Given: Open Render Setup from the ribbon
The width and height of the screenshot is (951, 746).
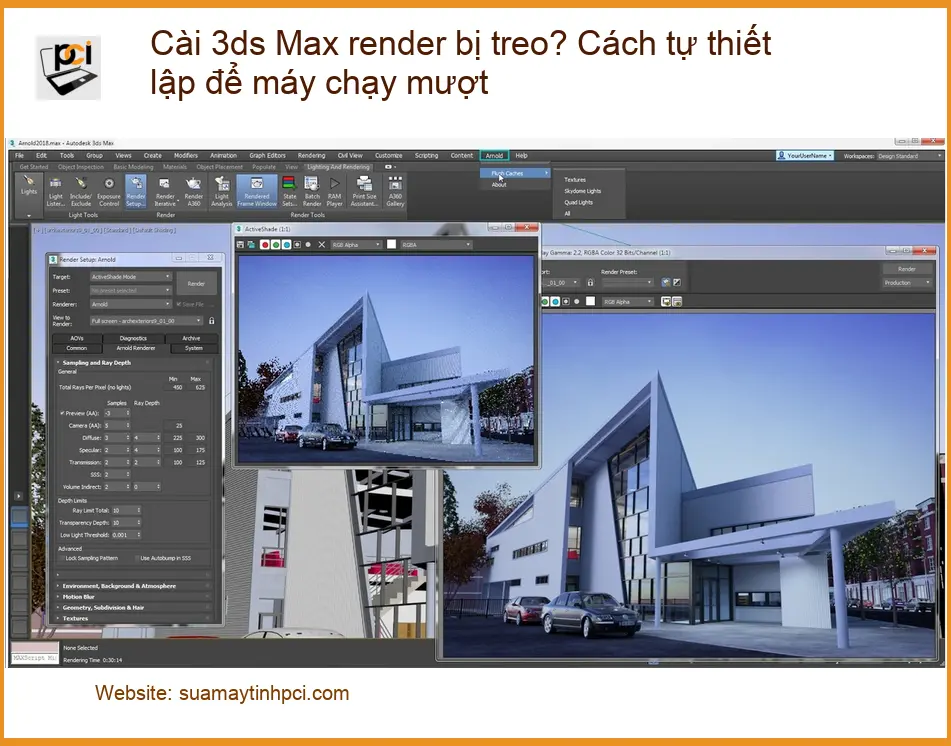Looking at the screenshot, I should (x=135, y=191).
